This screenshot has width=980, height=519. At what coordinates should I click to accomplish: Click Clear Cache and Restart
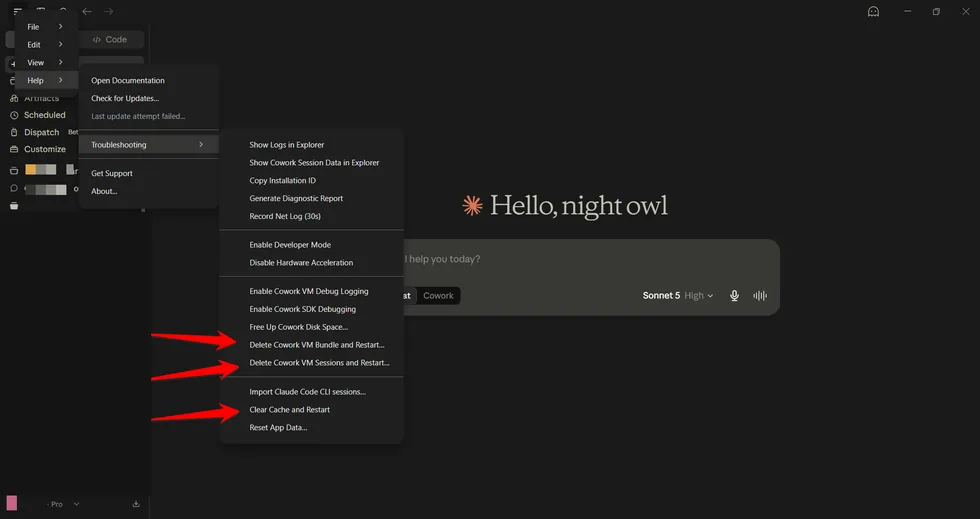pyautogui.click(x=311, y=410)
